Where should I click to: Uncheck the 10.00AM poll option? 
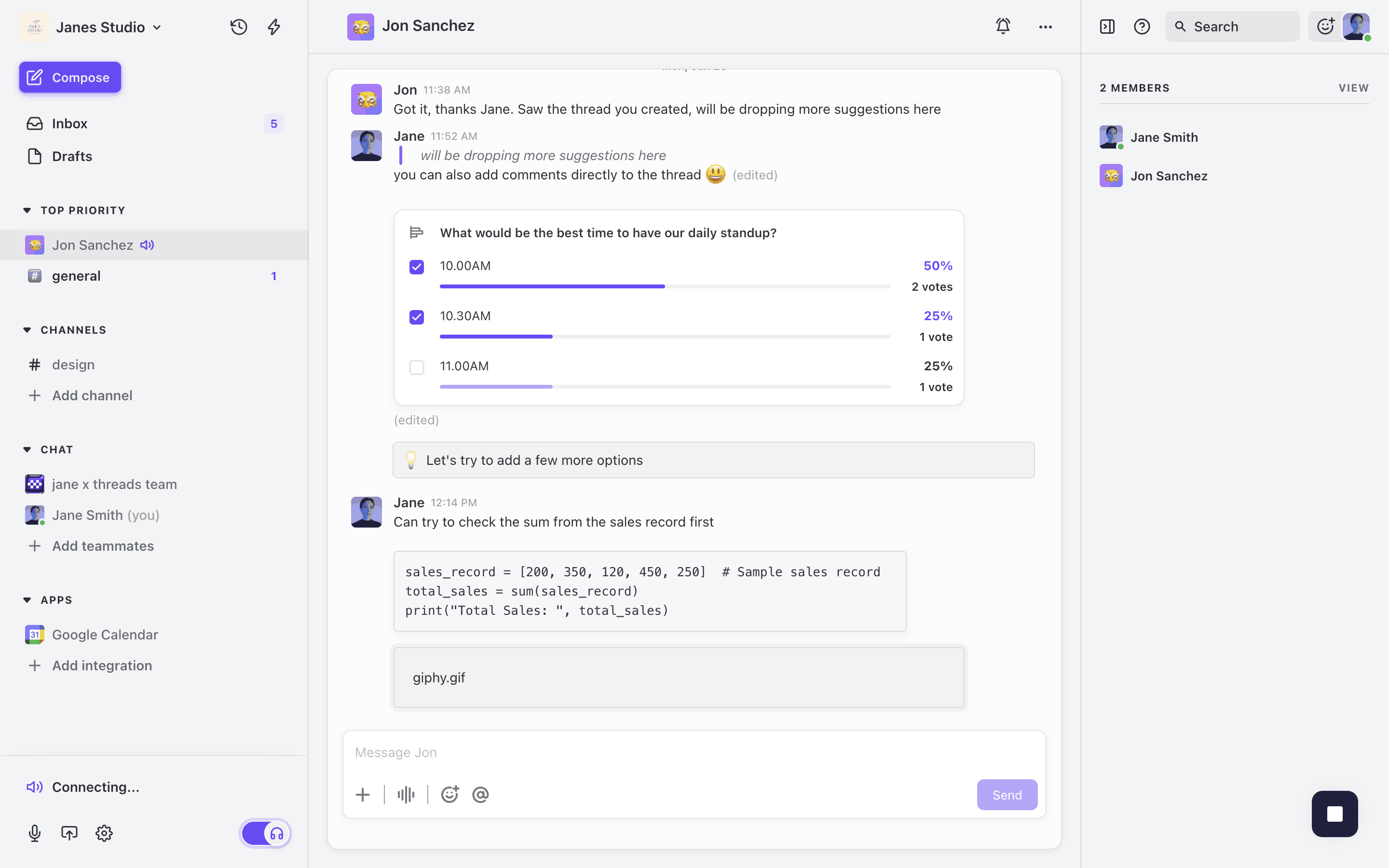pos(417,267)
